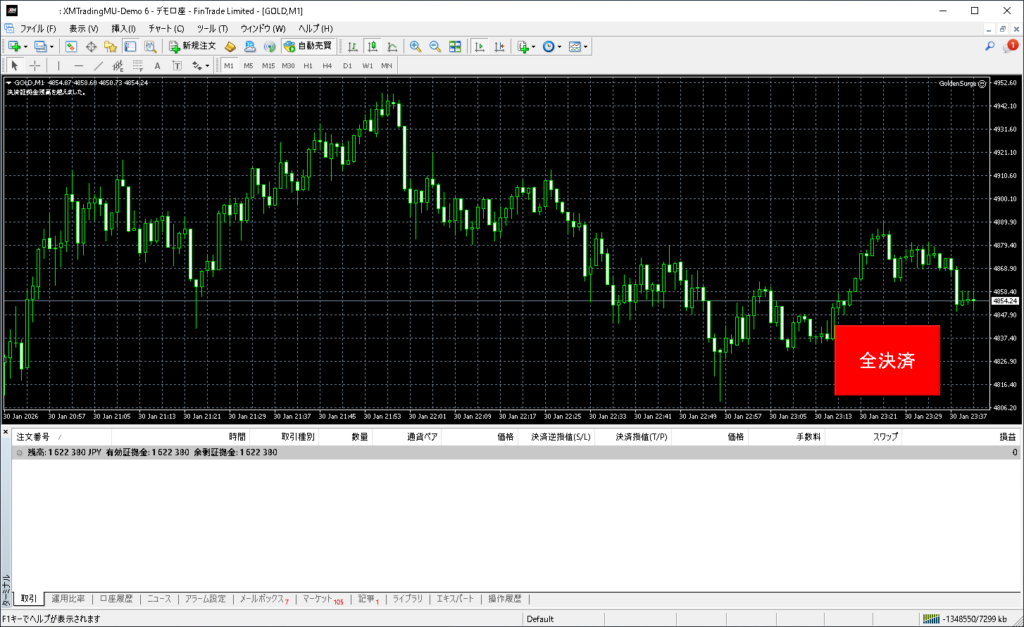Open the new chart dropdown arrow
Screen dimensions: 1024x627
coord(26,46)
